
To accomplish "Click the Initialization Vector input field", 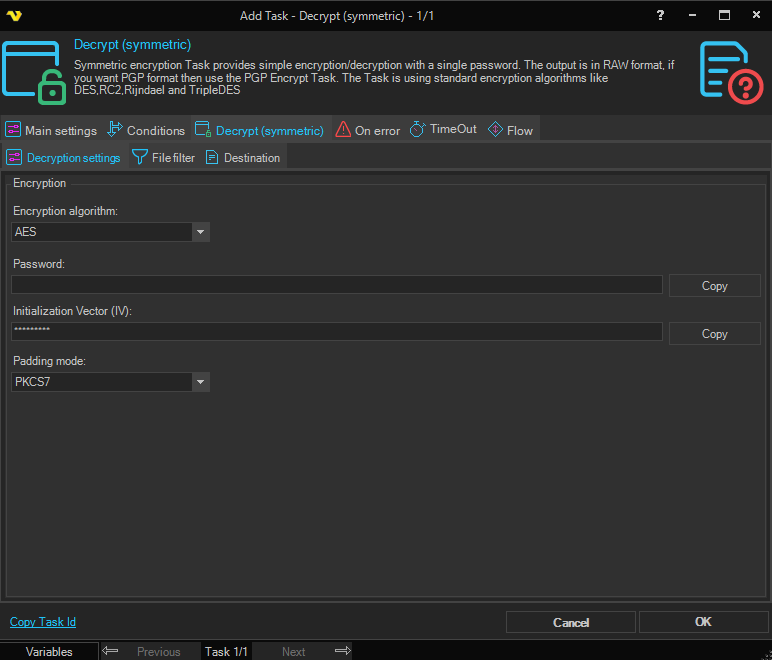I will [x=336, y=332].
